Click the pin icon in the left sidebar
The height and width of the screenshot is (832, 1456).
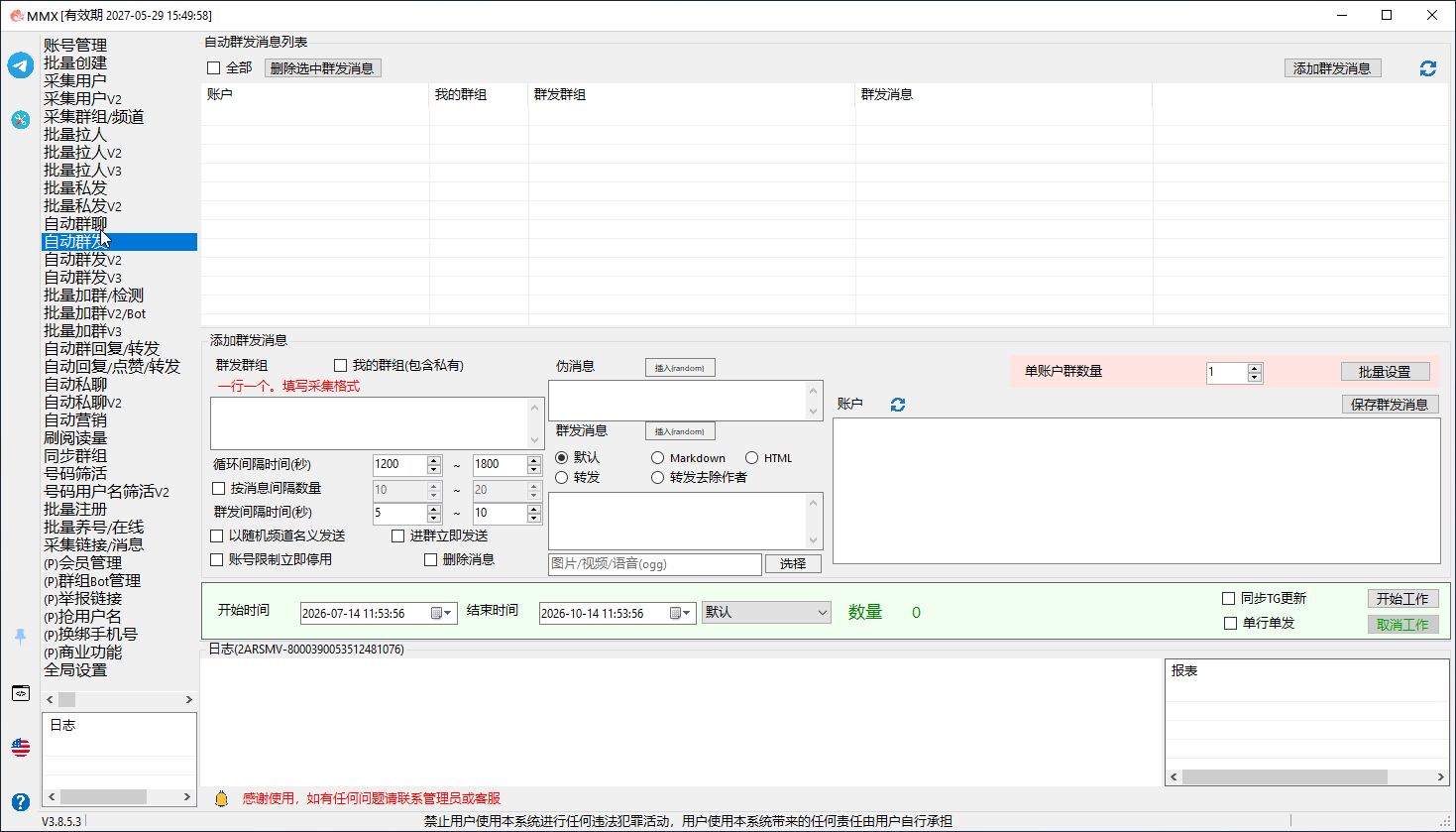(x=21, y=637)
